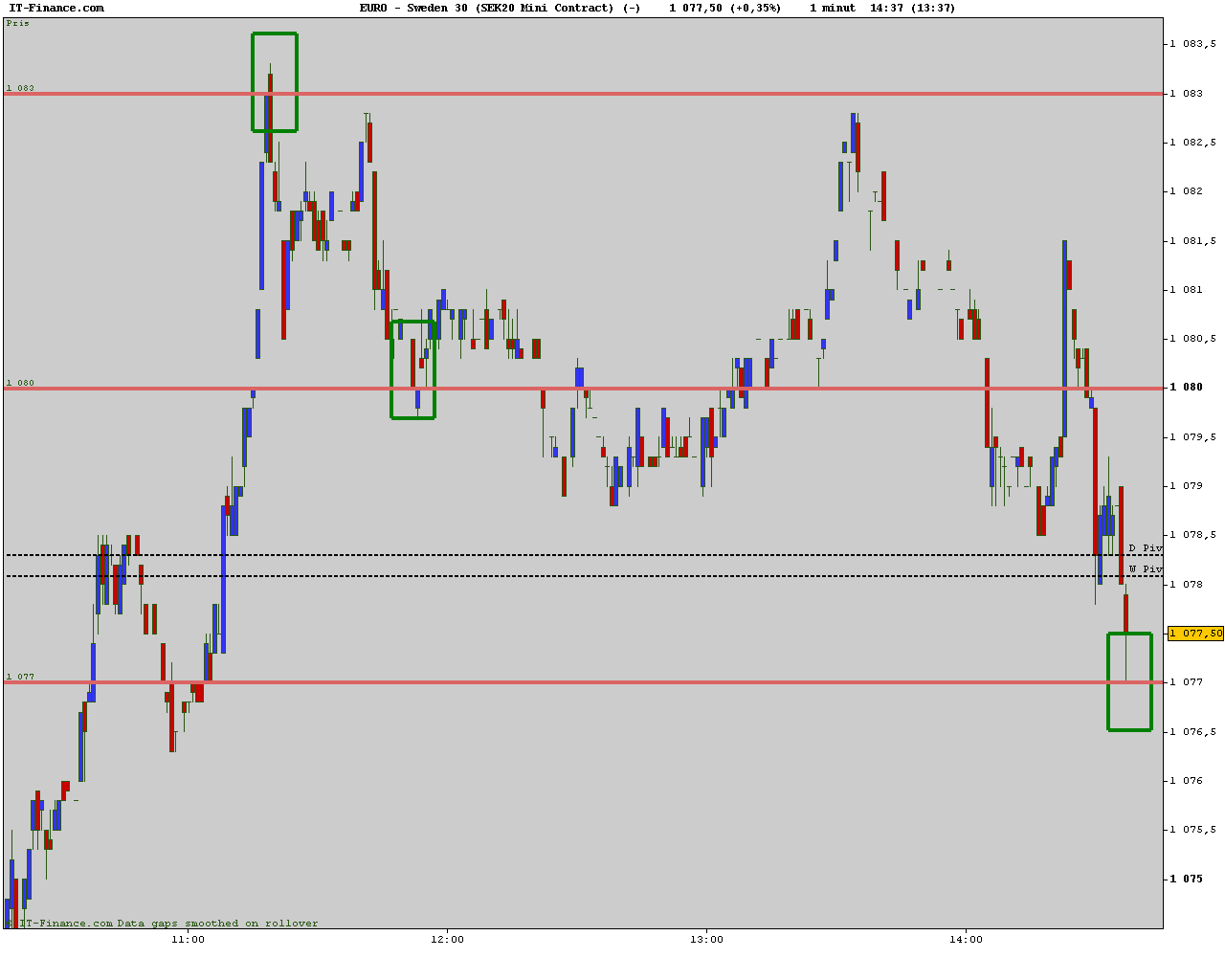Click the '1 082,5' price axis label

[1193, 143]
